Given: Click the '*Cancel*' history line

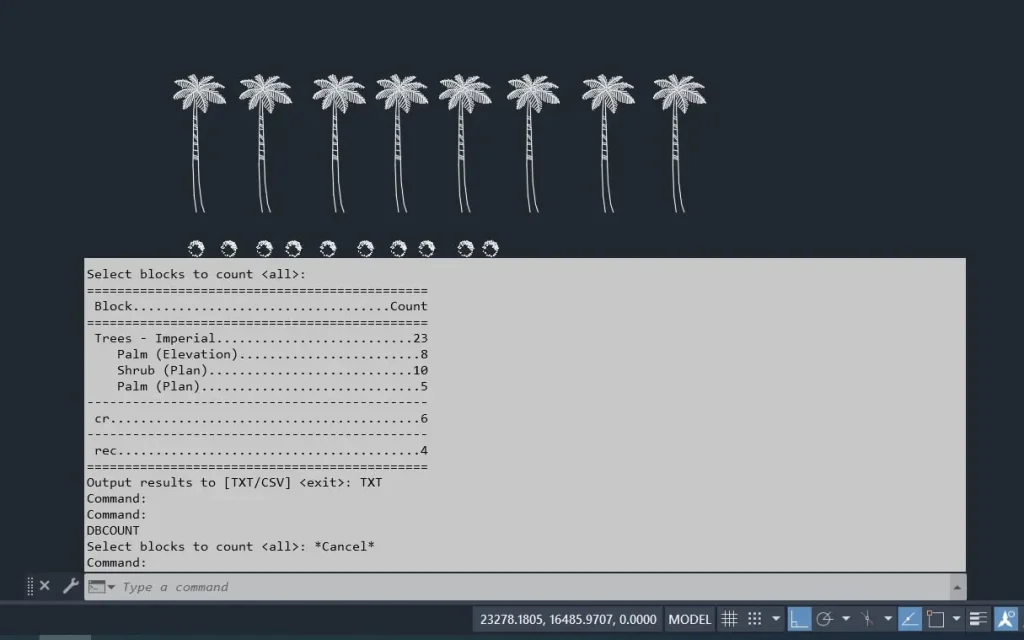Looking at the screenshot, I should [x=231, y=547].
